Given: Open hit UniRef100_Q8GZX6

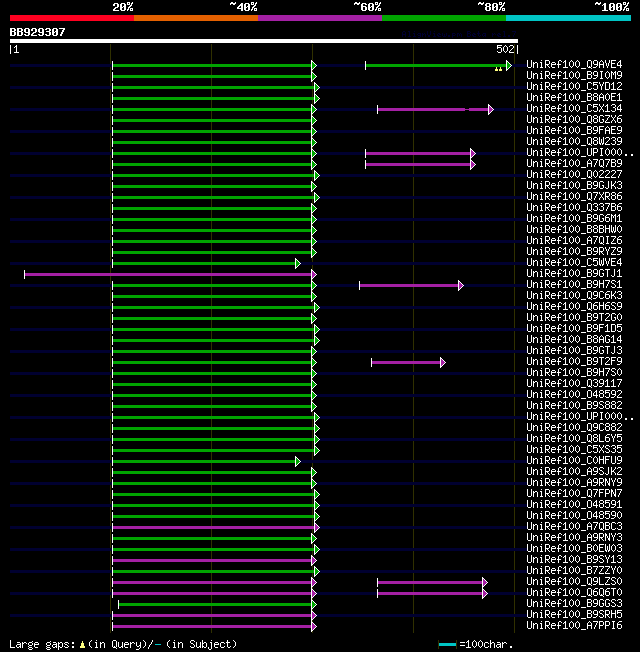Looking at the screenshot, I should tap(574, 119).
